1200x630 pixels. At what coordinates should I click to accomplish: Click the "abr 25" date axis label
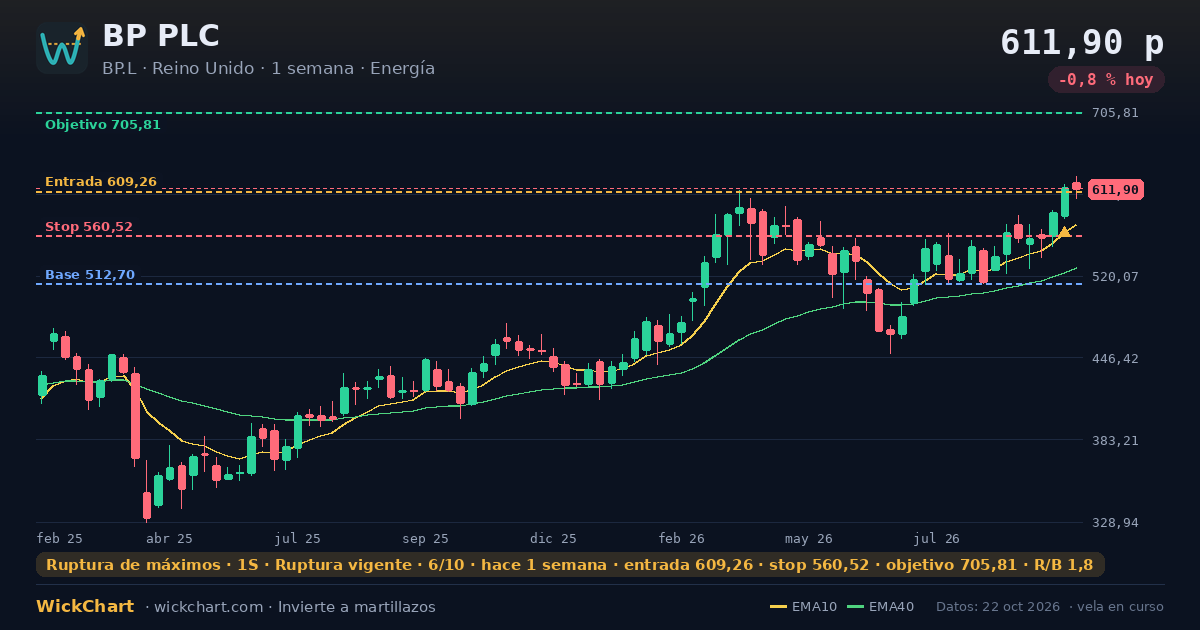(x=170, y=538)
